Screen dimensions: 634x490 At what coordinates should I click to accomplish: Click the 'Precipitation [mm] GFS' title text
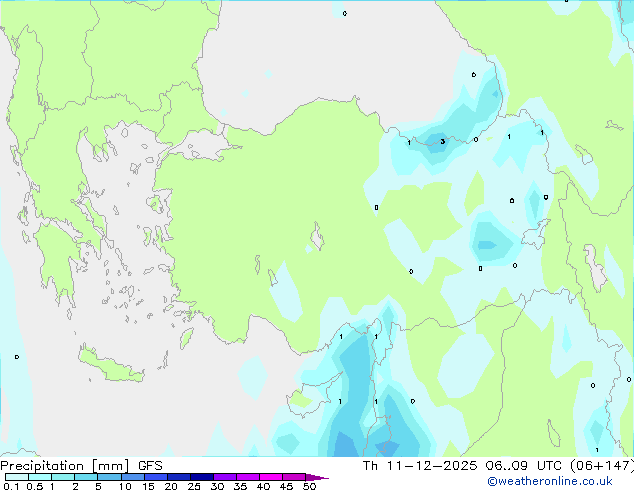click(81, 466)
